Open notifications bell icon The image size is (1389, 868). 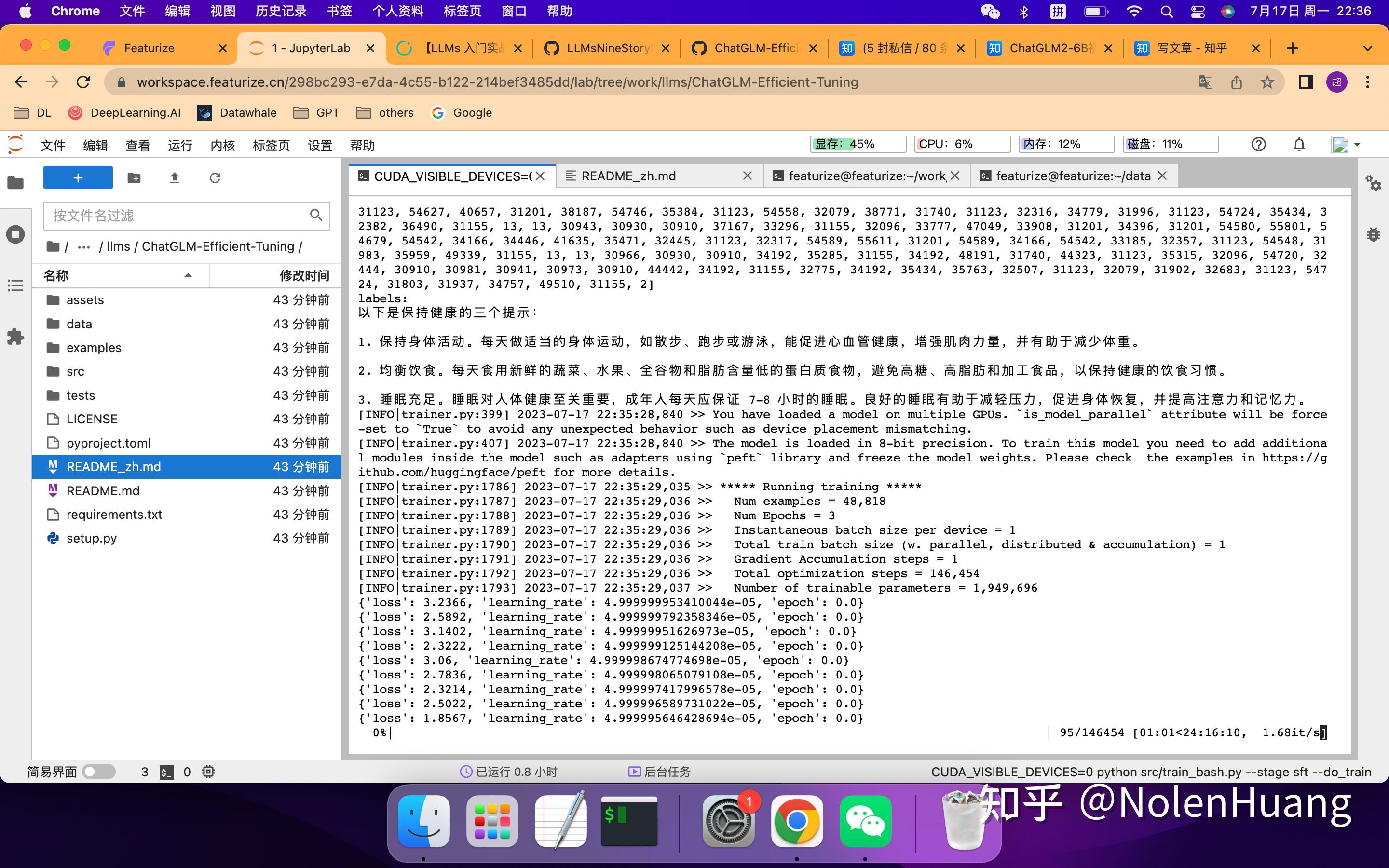[x=1299, y=144]
